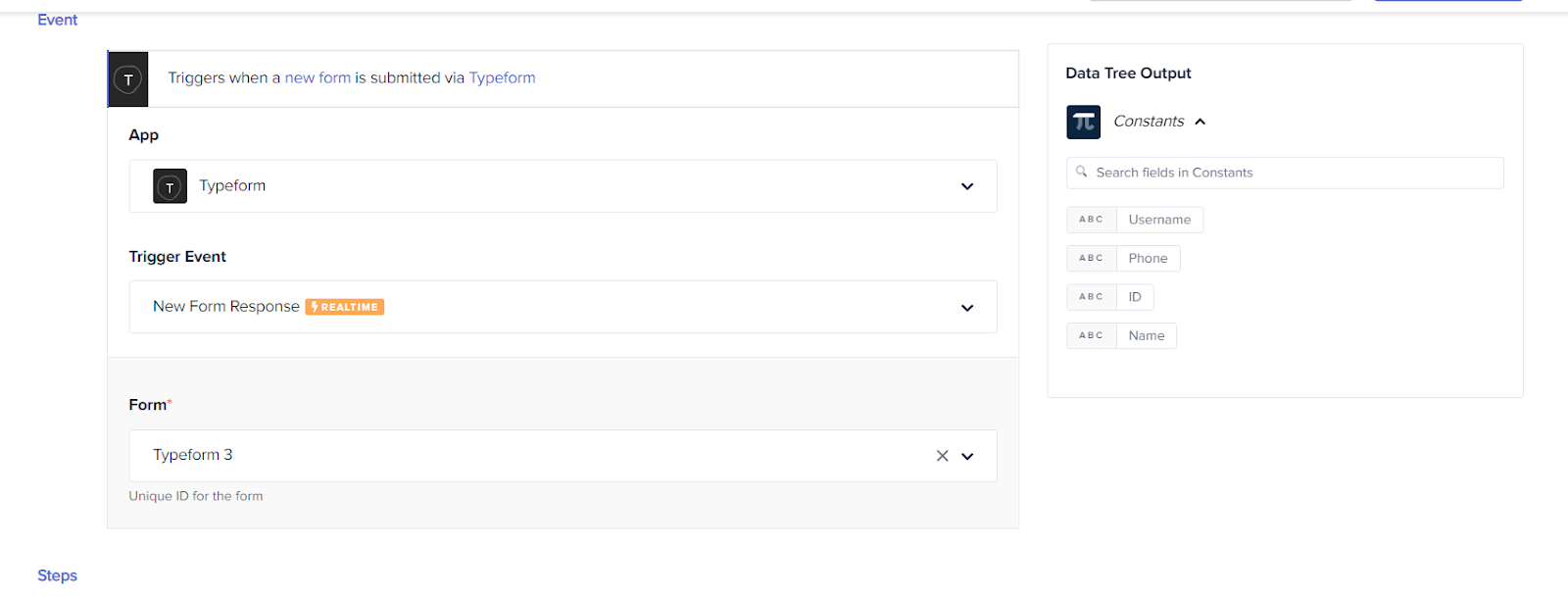
Task: Click the REALTIME lightning badge
Action: click(344, 307)
